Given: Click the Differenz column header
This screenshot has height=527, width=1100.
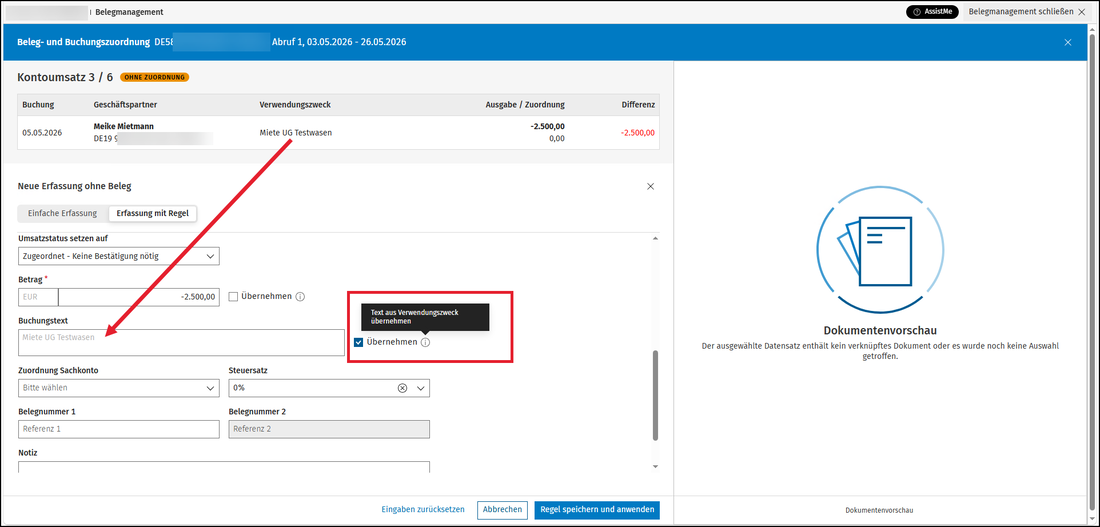Looking at the screenshot, I should (638, 105).
